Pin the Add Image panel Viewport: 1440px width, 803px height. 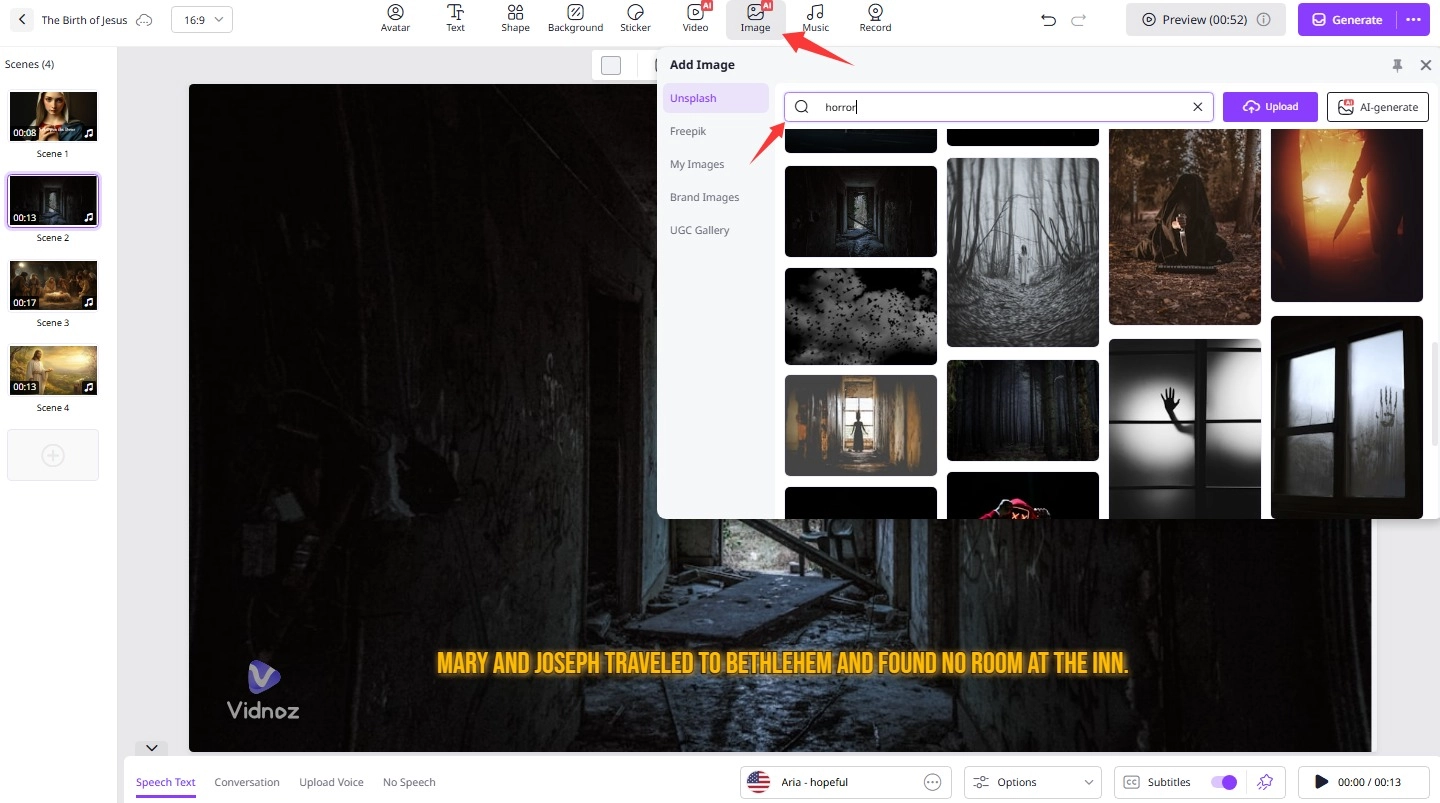pyautogui.click(x=1397, y=65)
